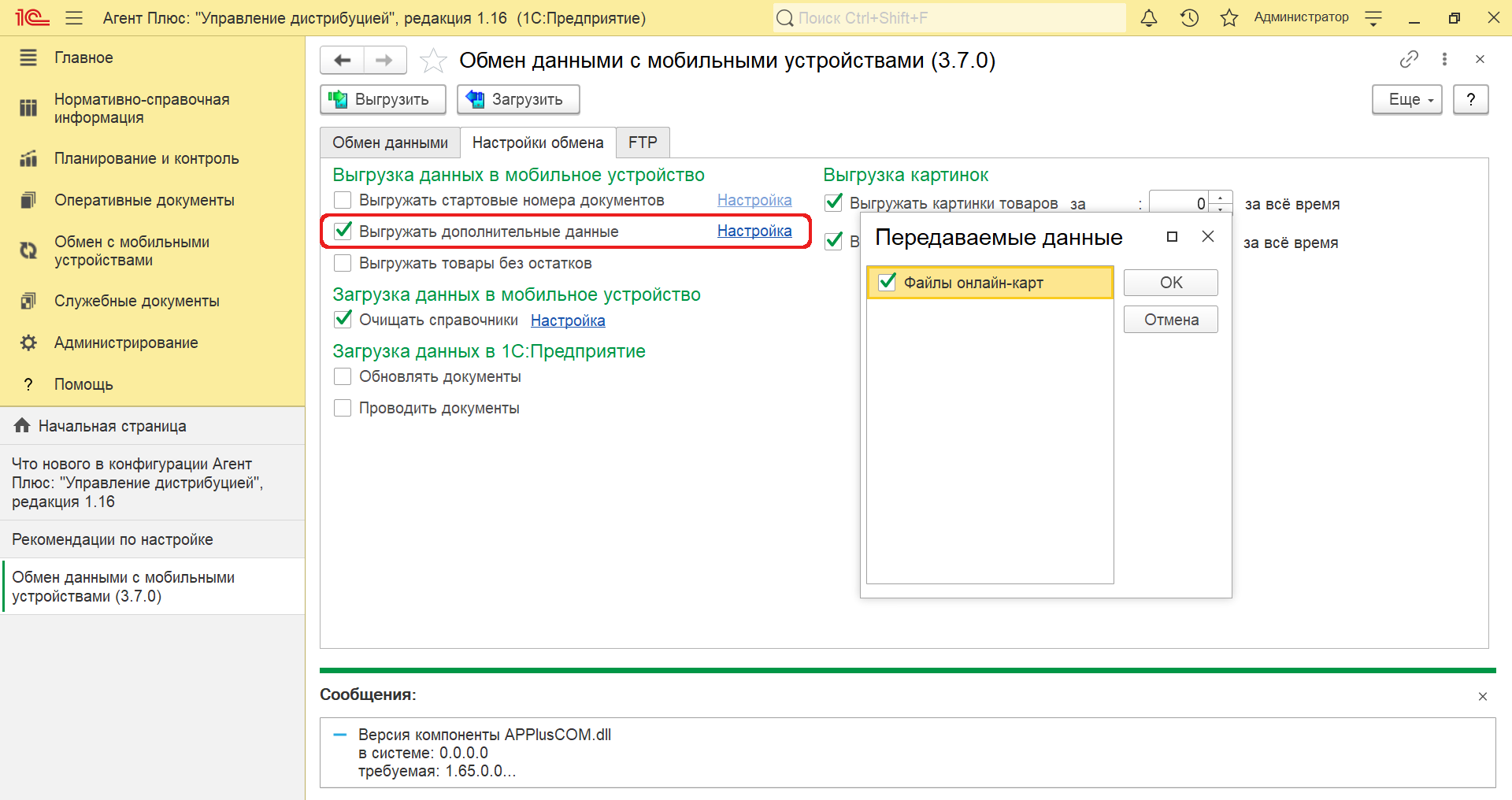Viewport: 1512px width, 800px height.
Task: Open form's three-dot more menu
Action: 1444,59
